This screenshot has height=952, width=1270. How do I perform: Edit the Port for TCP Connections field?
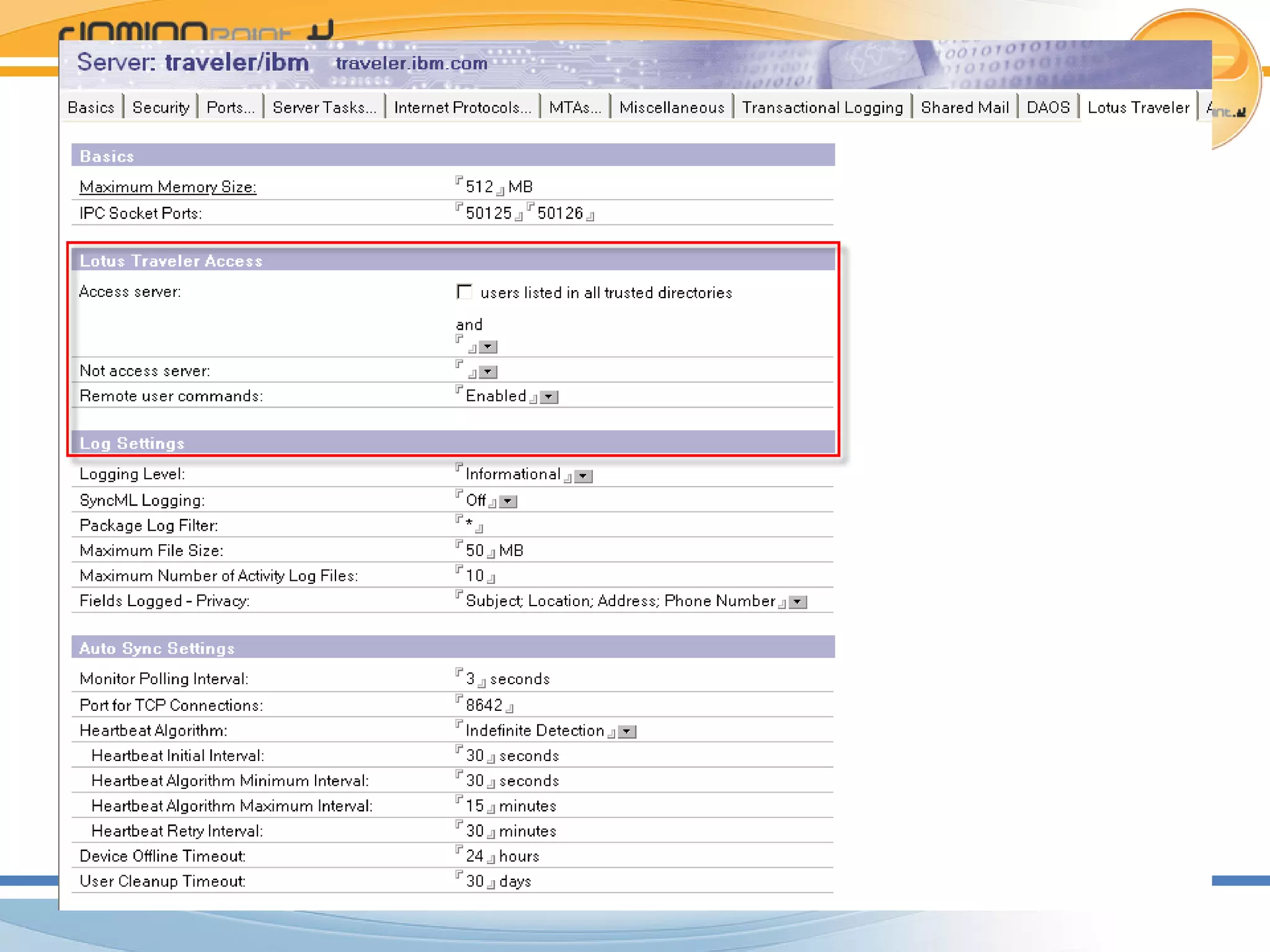[x=484, y=705]
